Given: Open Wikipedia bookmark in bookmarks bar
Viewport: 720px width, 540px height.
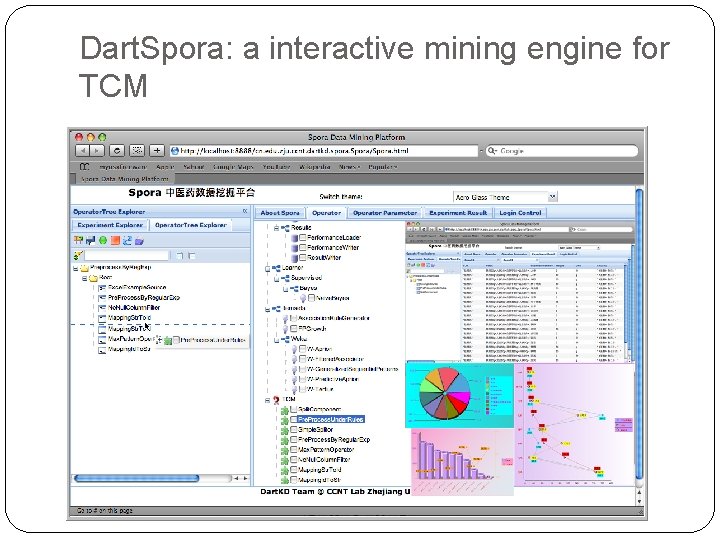Looking at the screenshot, I should 315,167.
